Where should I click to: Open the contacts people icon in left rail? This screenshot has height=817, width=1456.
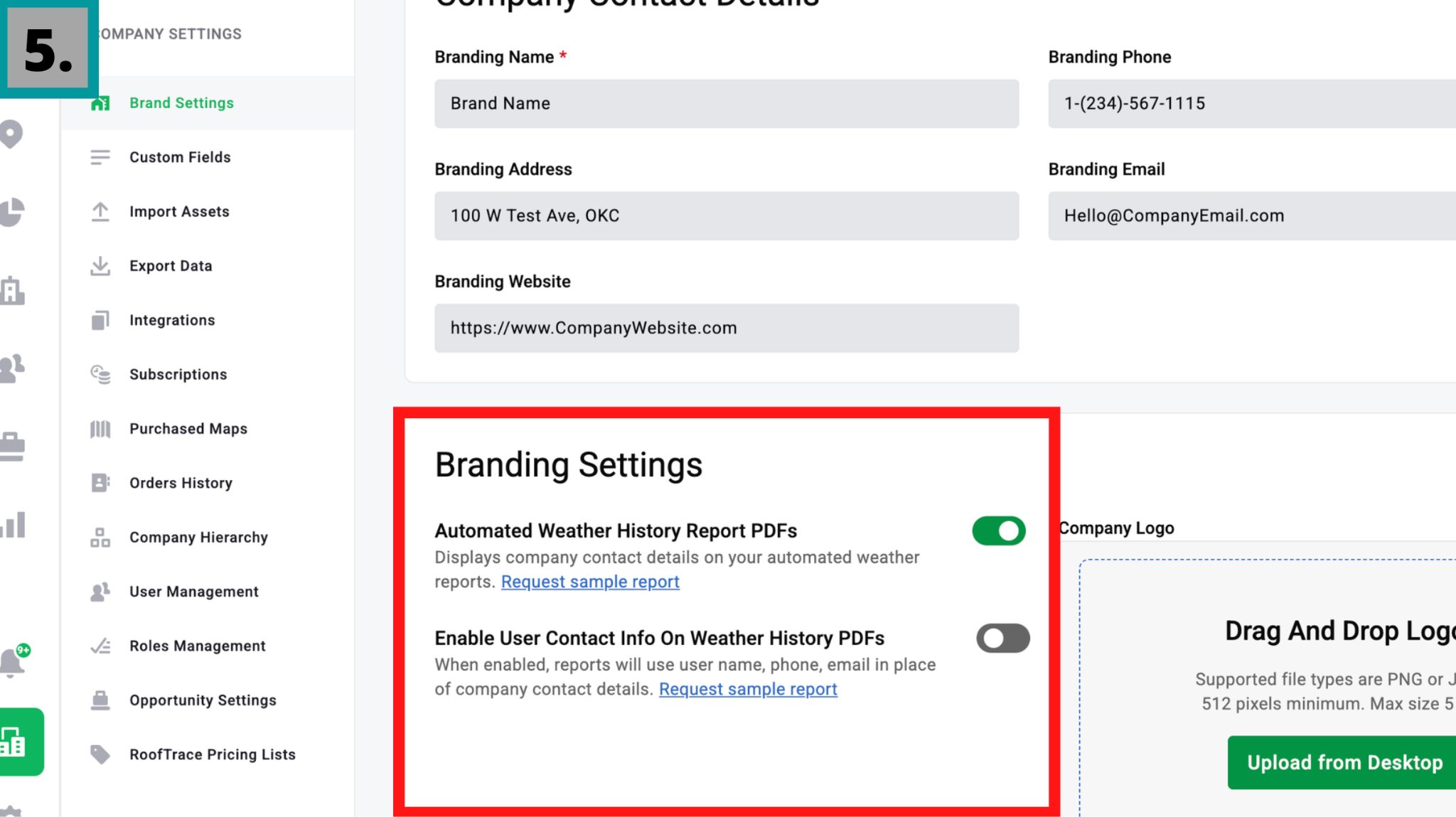tap(12, 368)
